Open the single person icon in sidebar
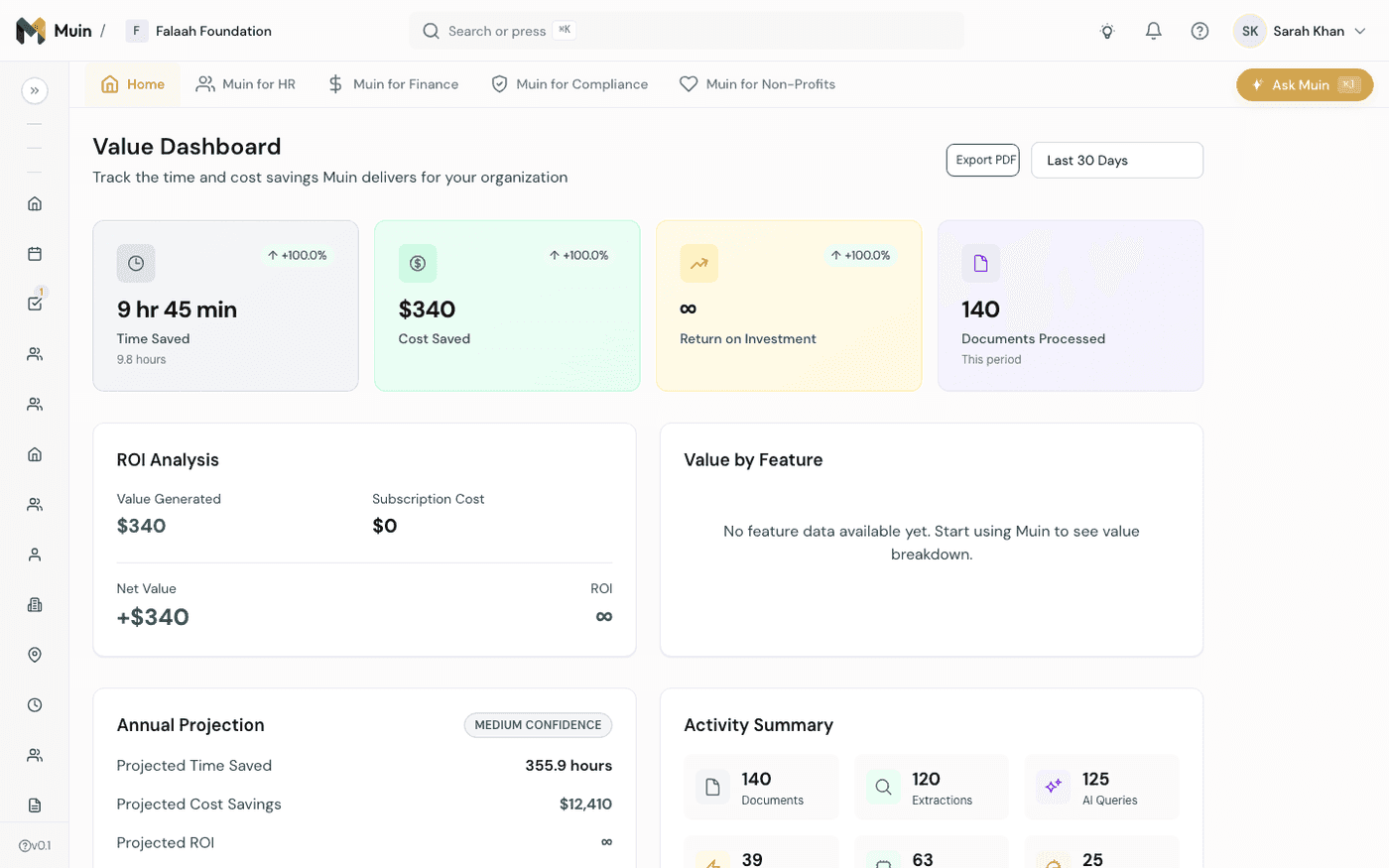The height and width of the screenshot is (868, 1389). [35, 555]
